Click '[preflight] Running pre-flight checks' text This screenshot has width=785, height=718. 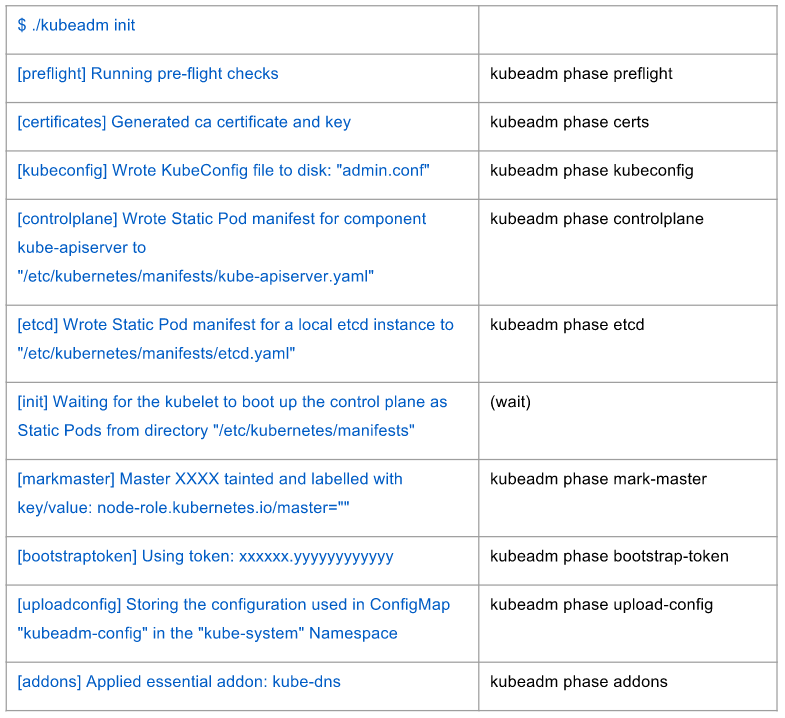(148, 74)
